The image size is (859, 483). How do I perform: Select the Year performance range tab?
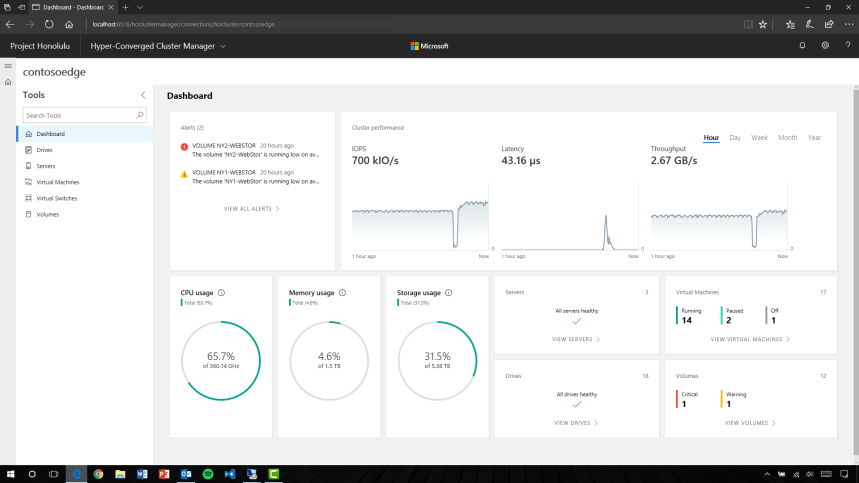814,137
